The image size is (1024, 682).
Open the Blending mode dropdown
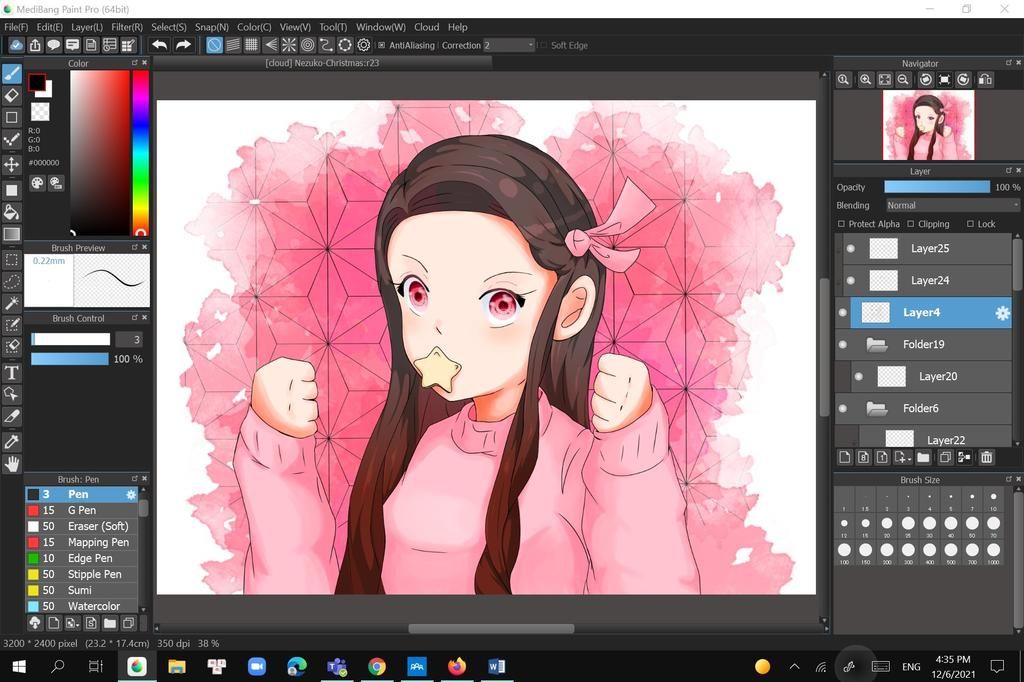[x=952, y=205]
